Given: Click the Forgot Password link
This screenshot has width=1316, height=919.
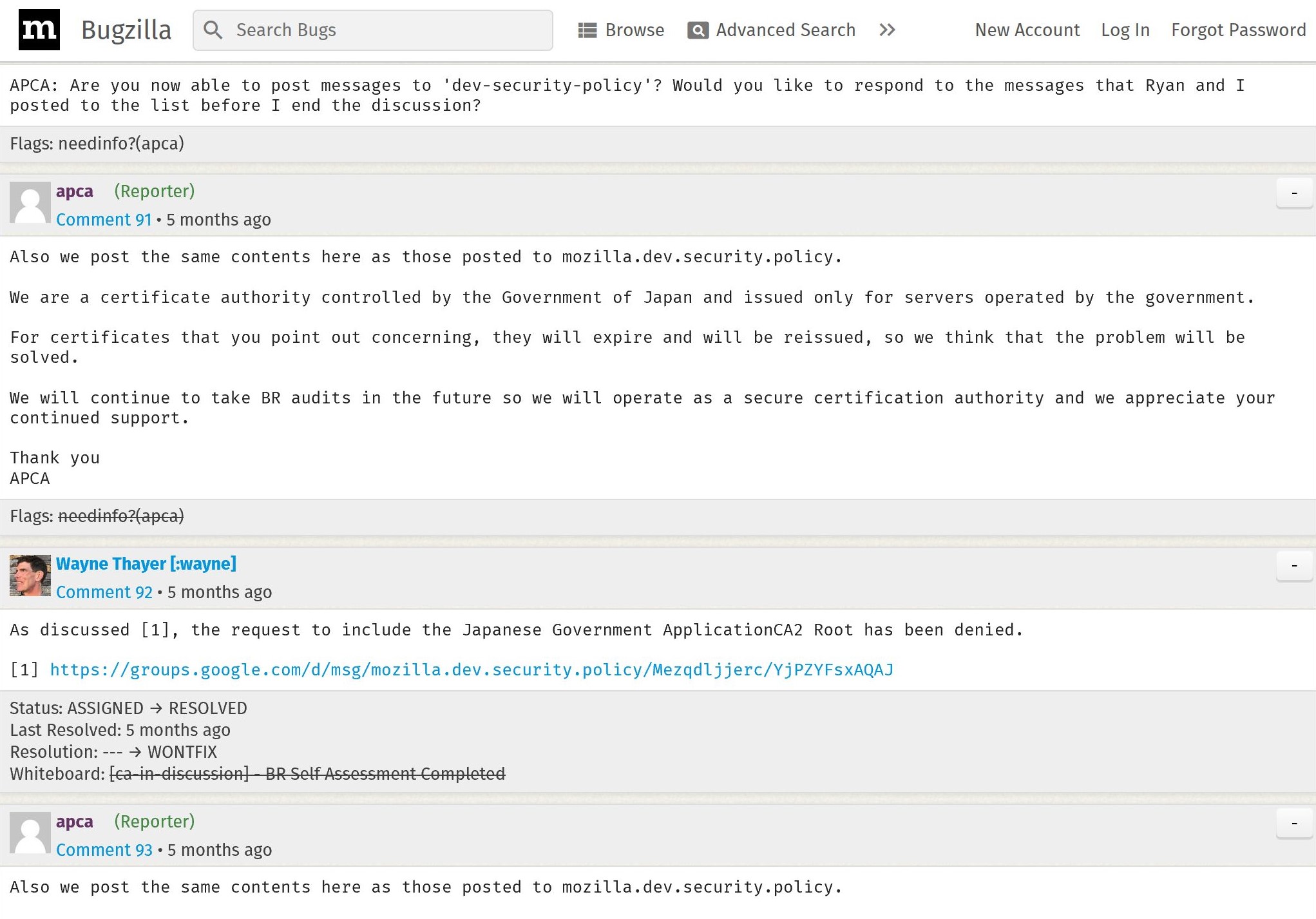Looking at the screenshot, I should point(1238,30).
